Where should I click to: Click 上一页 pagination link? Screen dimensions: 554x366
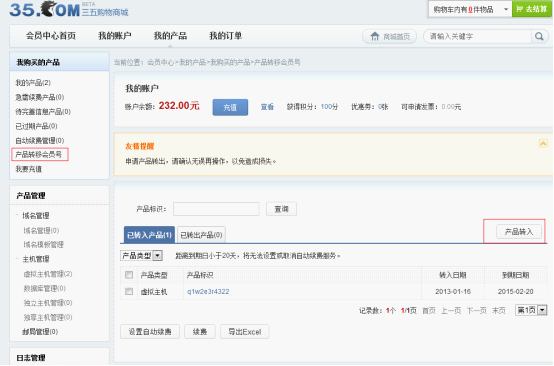tap(451, 311)
